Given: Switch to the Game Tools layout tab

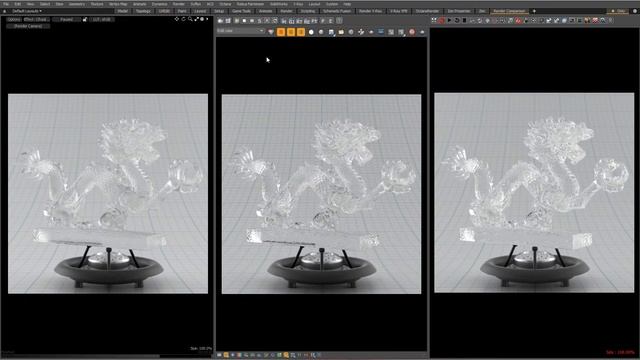Looking at the screenshot, I should 241,11.
